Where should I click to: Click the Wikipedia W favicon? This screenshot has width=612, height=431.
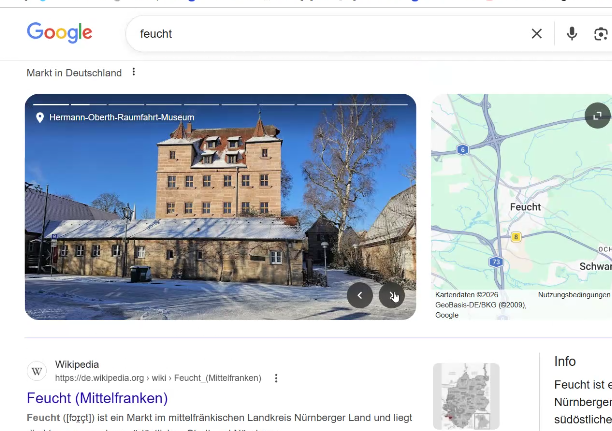(x=37, y=371)
